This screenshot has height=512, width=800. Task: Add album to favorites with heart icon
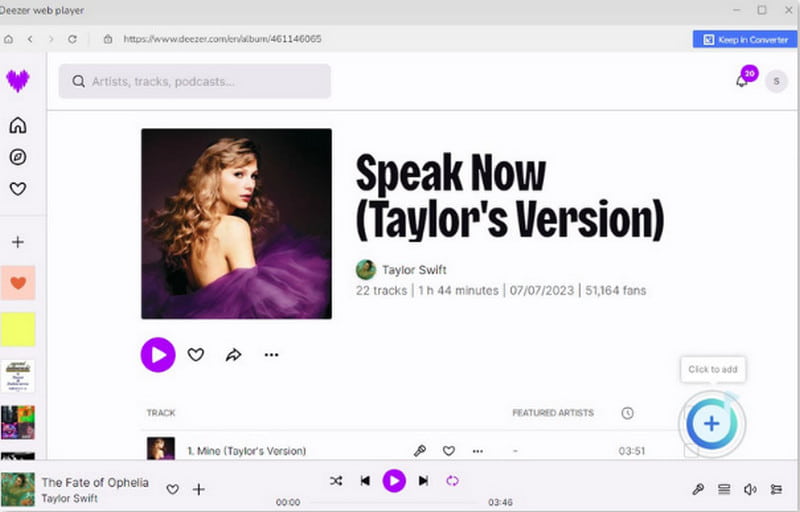(196, 354)
